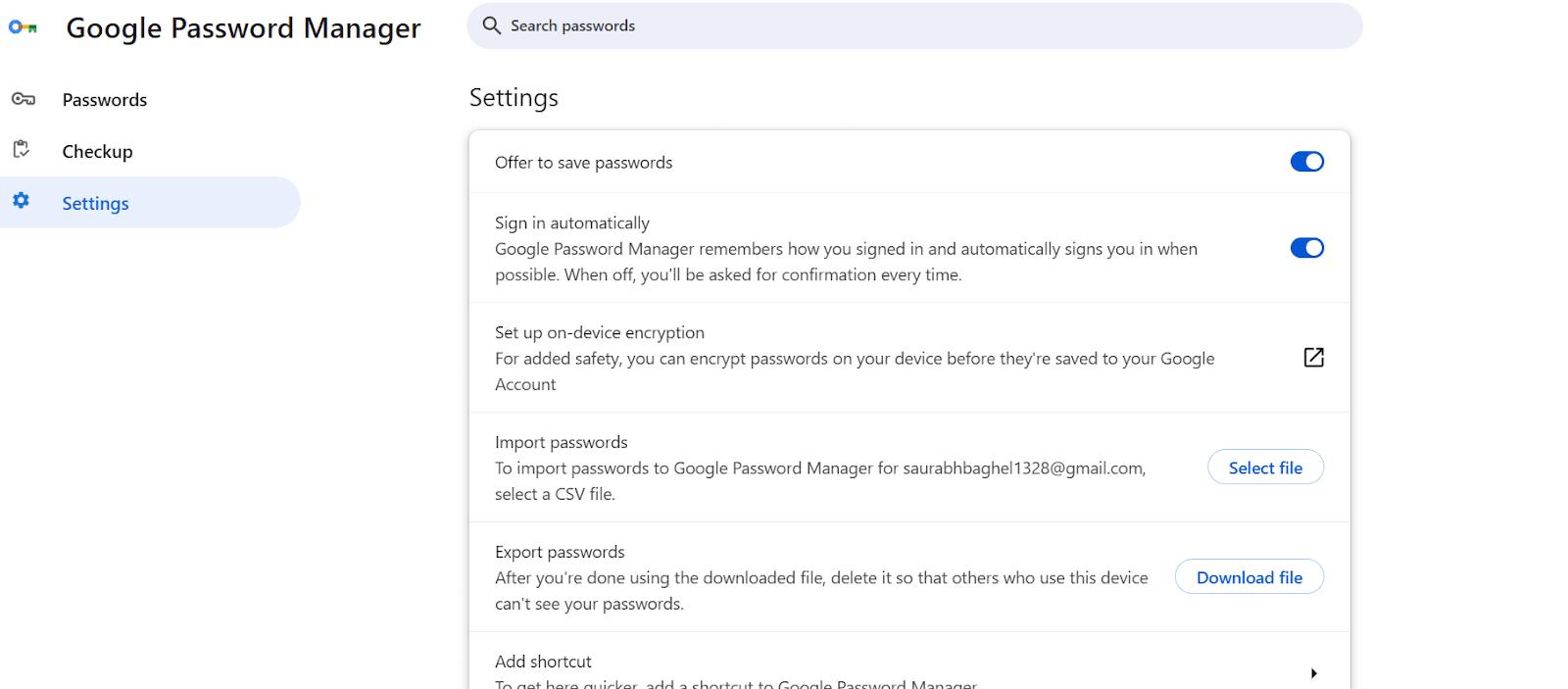Image resolution: width=1568 pixels, height=689 pixels.
Task: Open on-device encryption via external link icon
Action: pyautogui.click(x=1313, y=358)
